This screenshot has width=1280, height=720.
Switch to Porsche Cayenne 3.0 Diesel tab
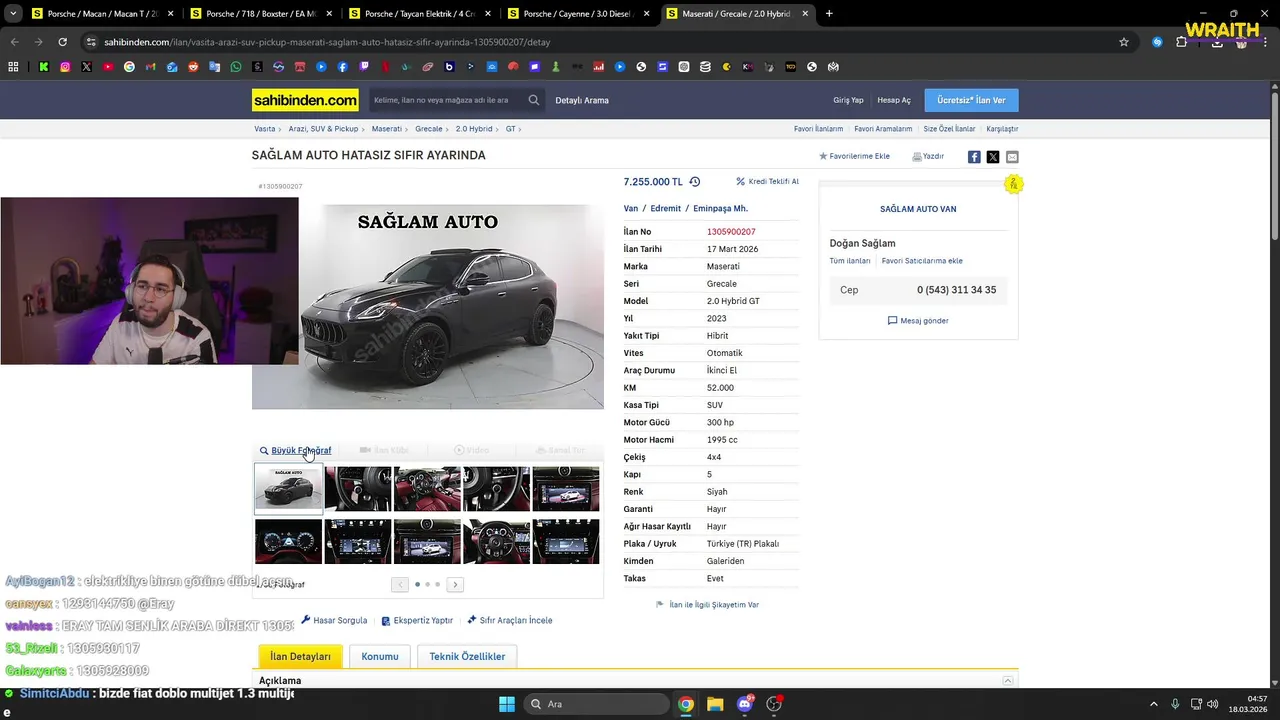[x=578, y=14]
